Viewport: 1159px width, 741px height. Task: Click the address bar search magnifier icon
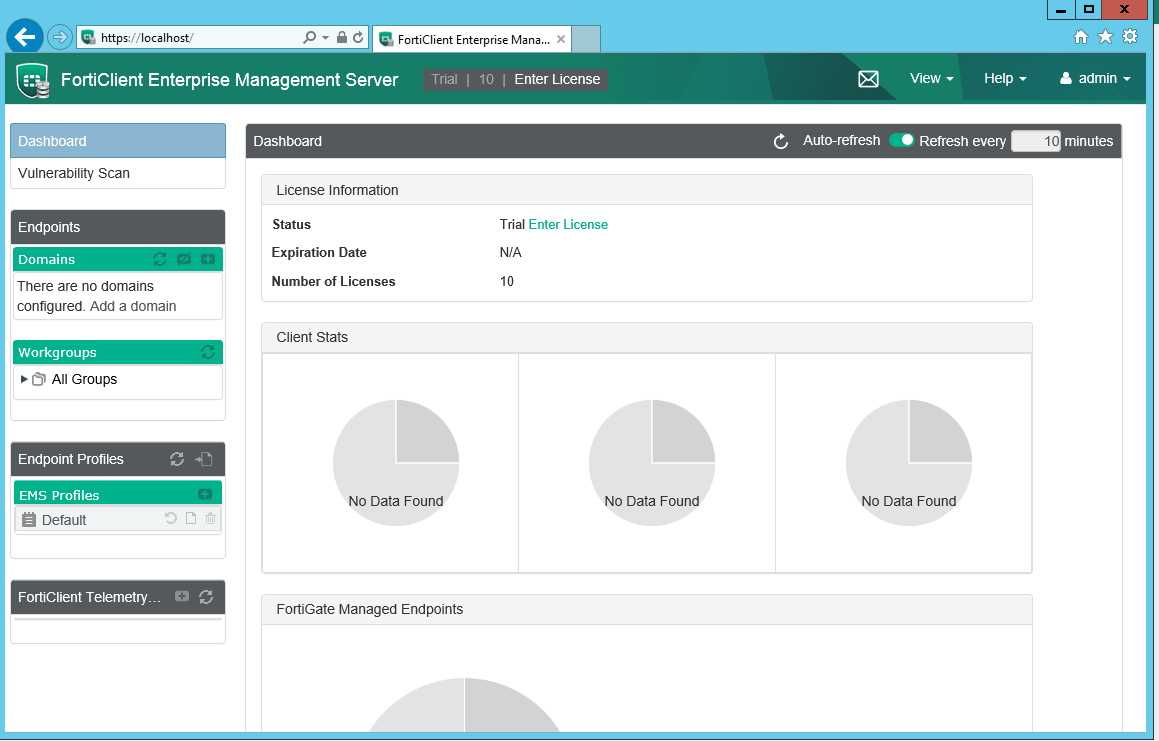click(309, 37)
